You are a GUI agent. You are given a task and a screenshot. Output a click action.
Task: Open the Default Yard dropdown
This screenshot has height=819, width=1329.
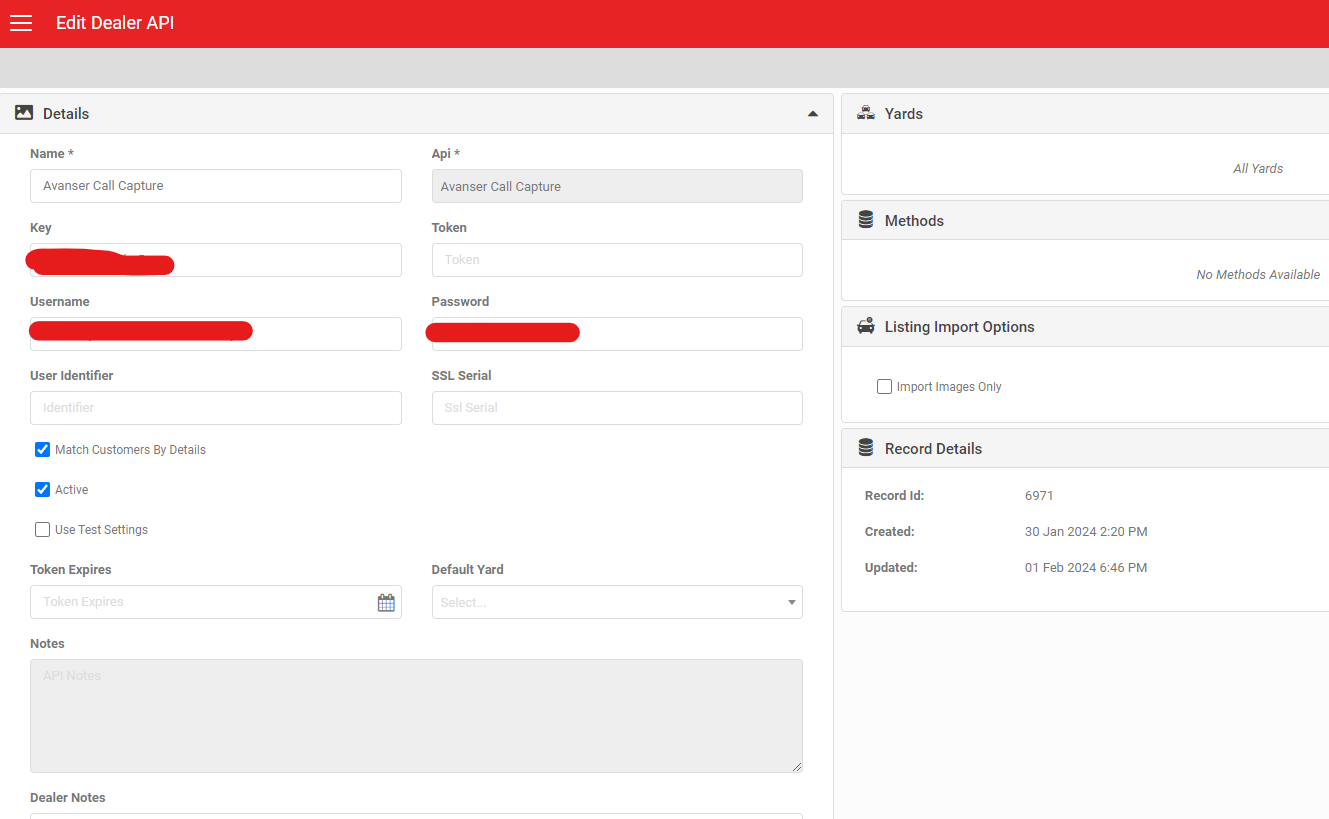tap(617, 602)
